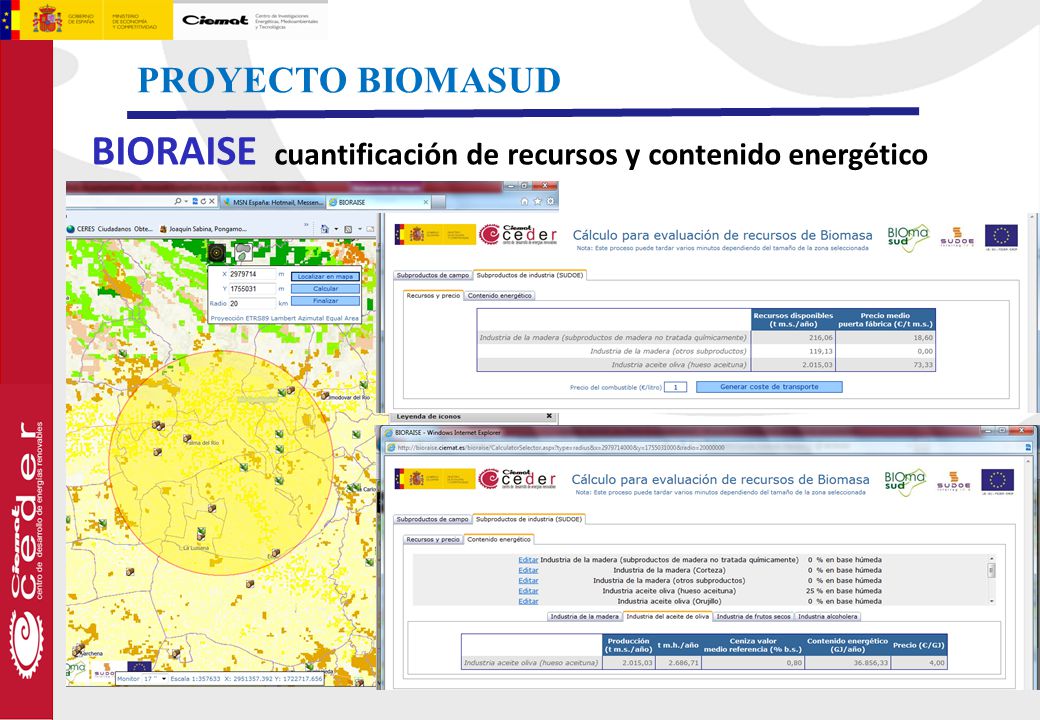This screenshot has width=1040, height=720.
Task: Click Editar for Industria de la madera (Corteza)
Action: click(x=528, y=570)
